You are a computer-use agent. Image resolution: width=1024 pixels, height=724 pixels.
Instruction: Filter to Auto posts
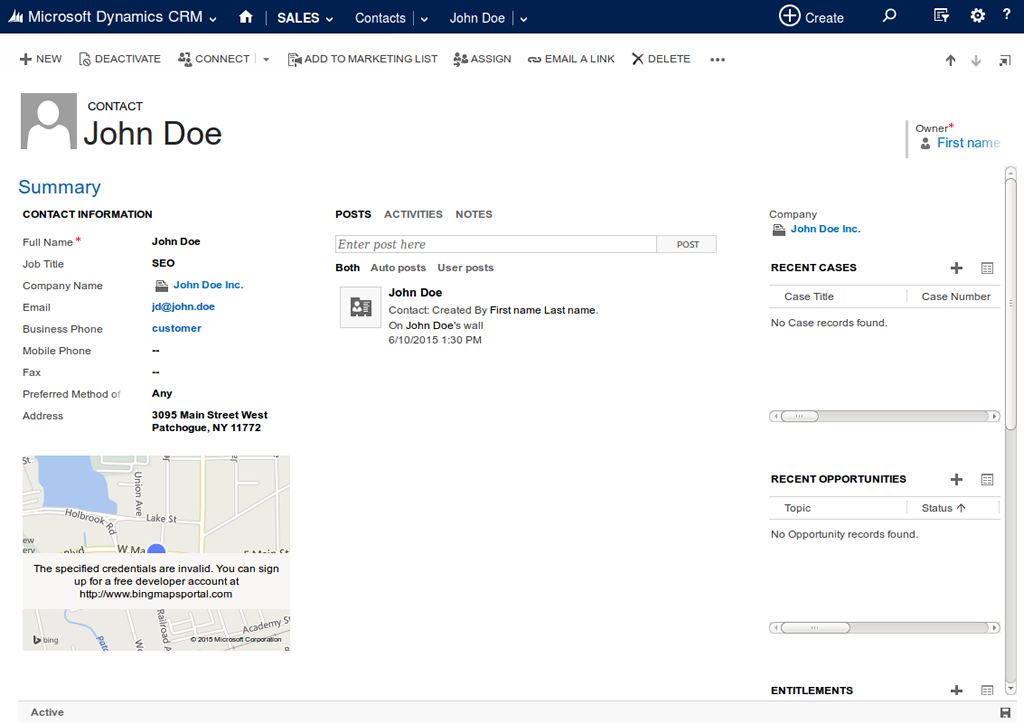point(398,268)
